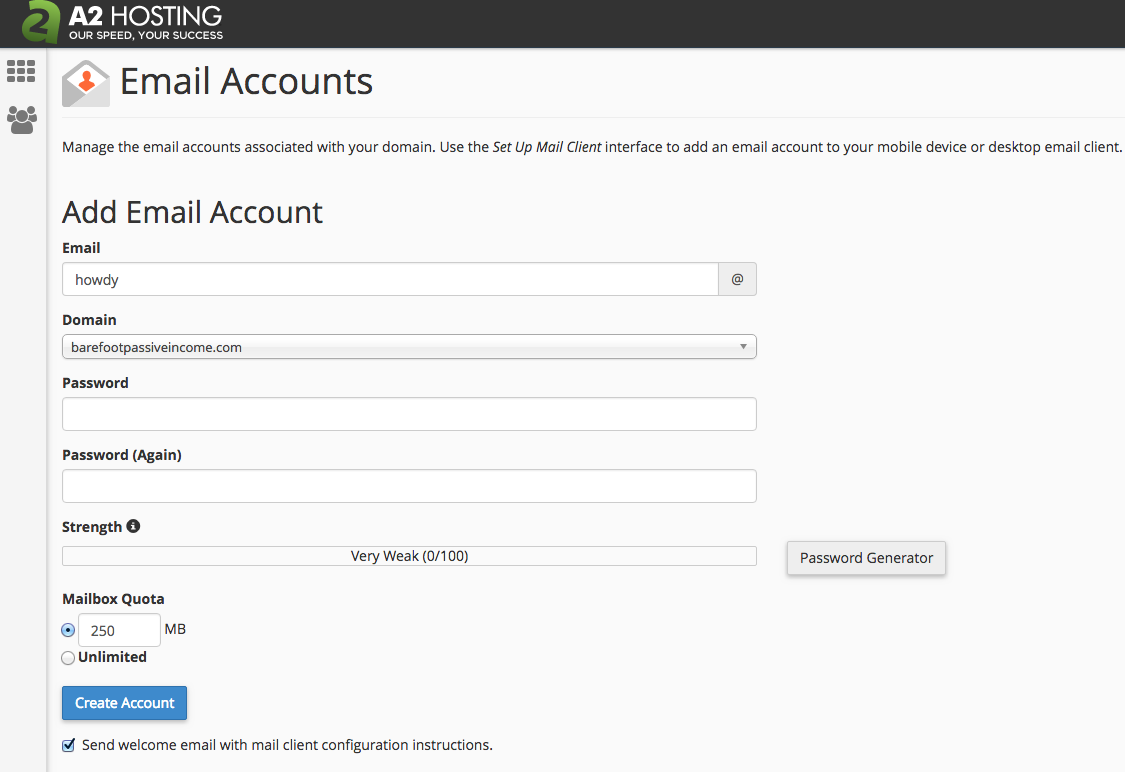1125x772 pixels.
Task: Click the Email Accounts envelope icon
Action: pos(86,83)
